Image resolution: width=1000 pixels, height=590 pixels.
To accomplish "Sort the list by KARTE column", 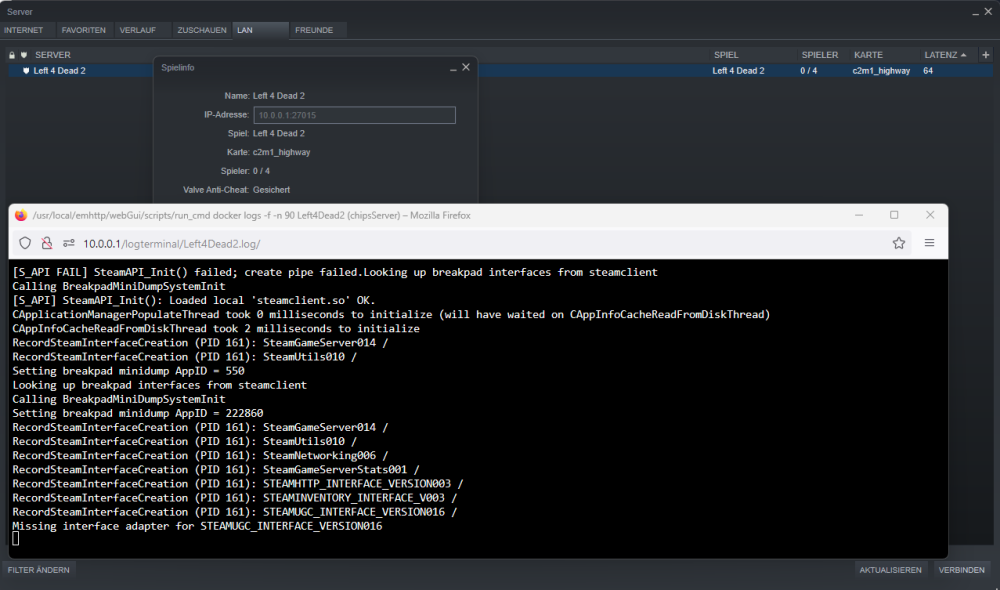I will [x=868, y=55].
